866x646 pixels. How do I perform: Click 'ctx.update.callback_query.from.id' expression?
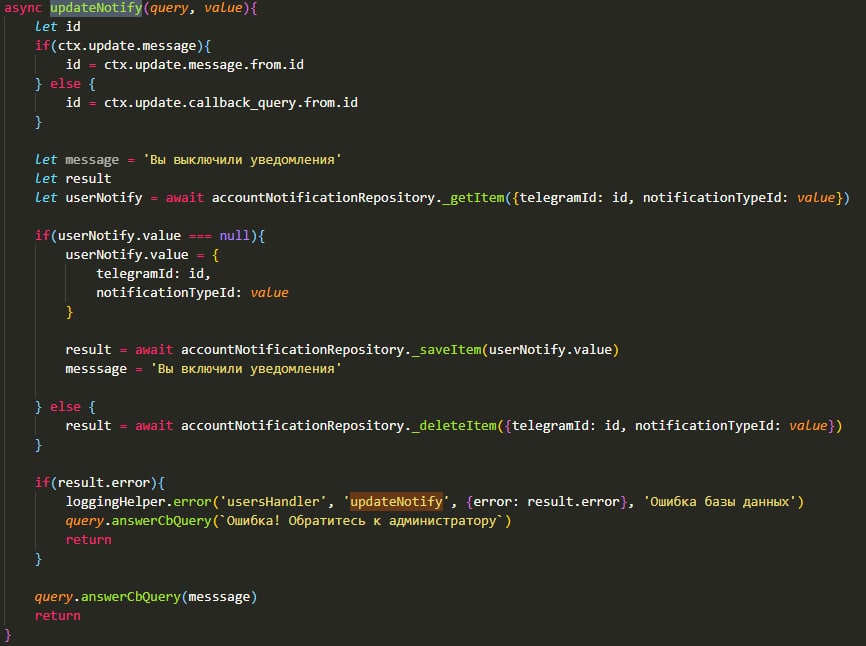click(x=231, y=103)
